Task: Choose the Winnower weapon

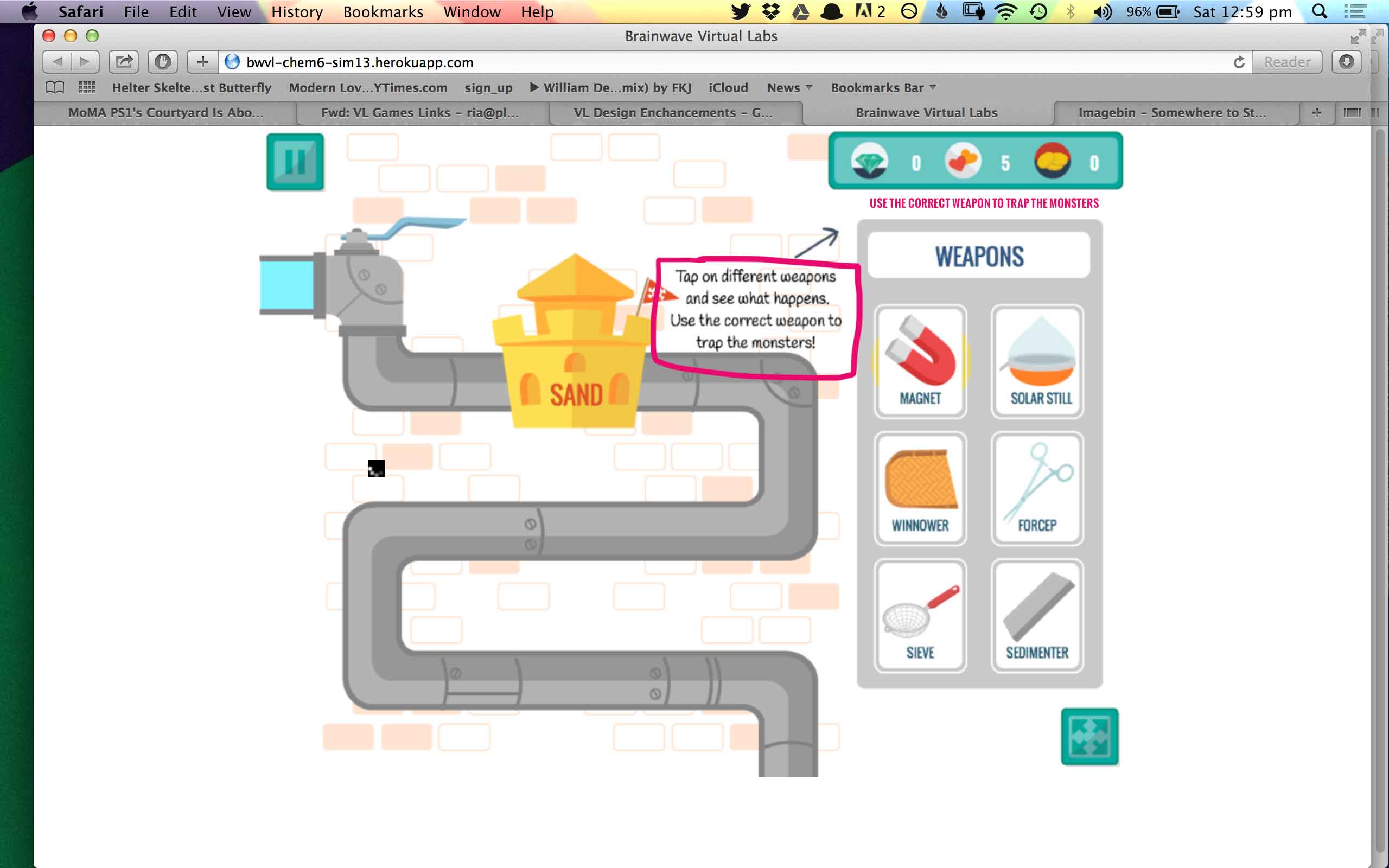Action: tap(920, 489)
